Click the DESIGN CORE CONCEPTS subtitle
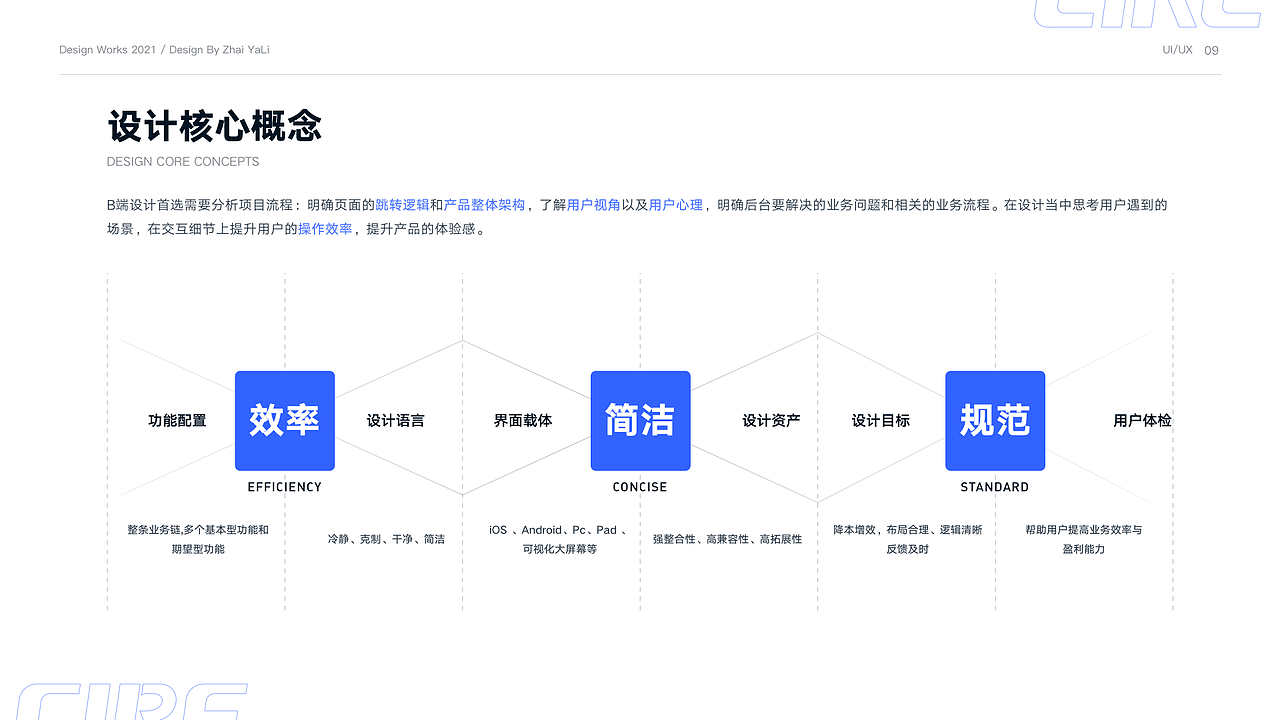This screenshot has width=1280, height=720. click(x=183, y=162)
